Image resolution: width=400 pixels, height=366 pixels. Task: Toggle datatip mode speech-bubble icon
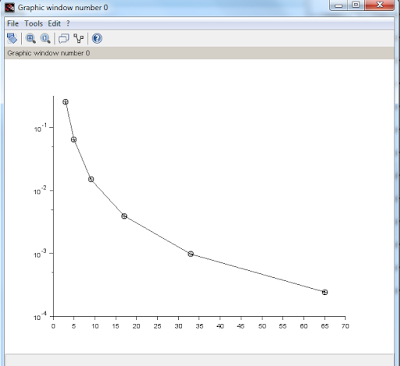[x=64, y=39]
